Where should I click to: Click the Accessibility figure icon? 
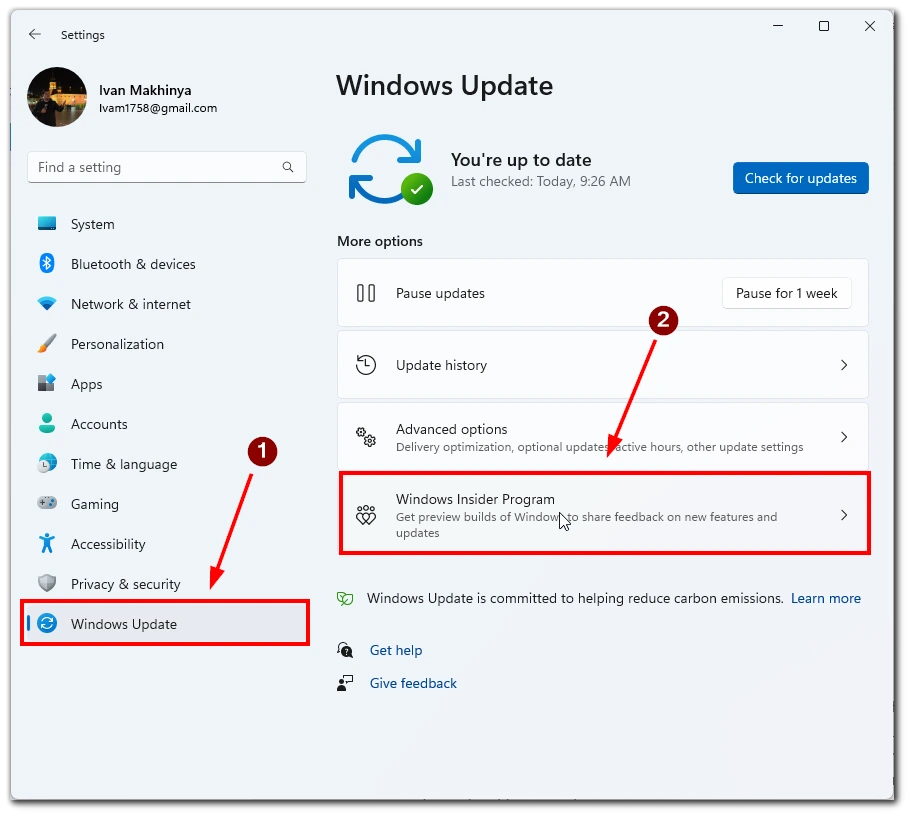[47, 544]
